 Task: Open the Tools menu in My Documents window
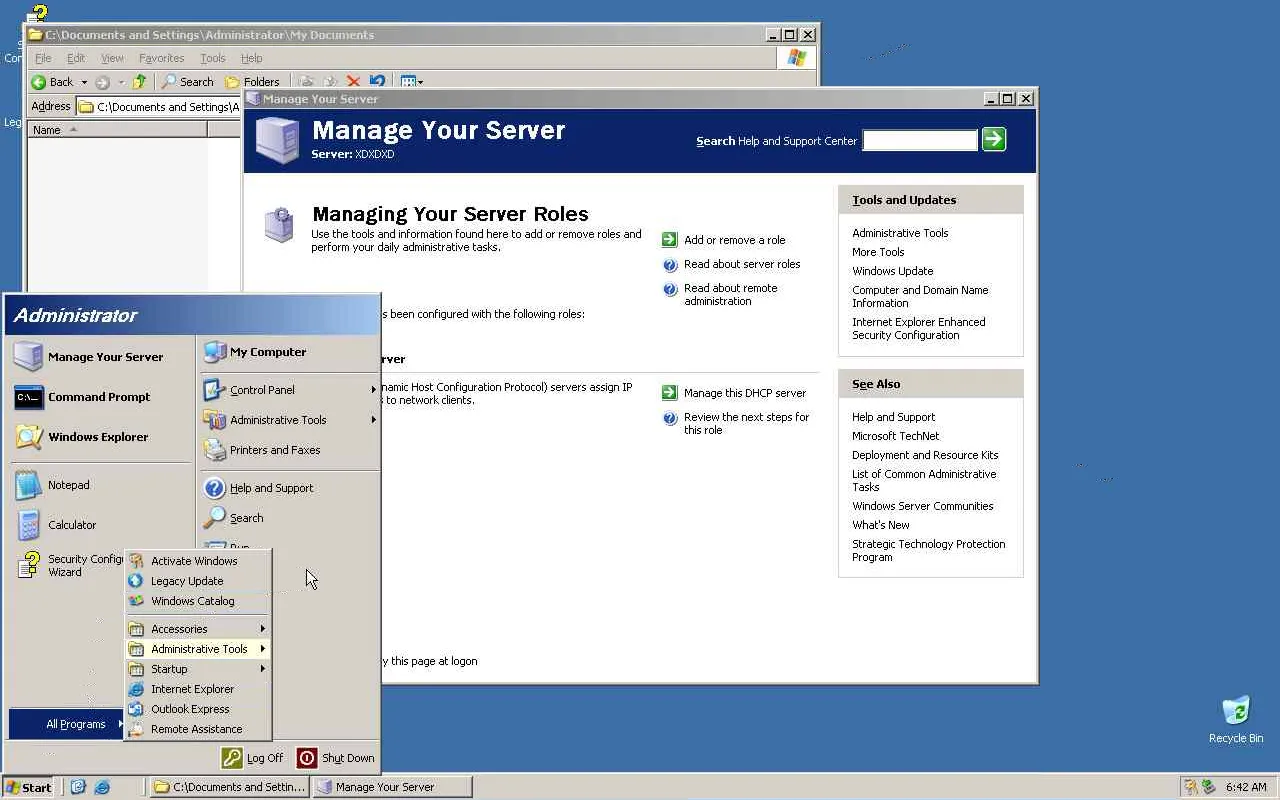pyautogui.click(x=213, y=58)
